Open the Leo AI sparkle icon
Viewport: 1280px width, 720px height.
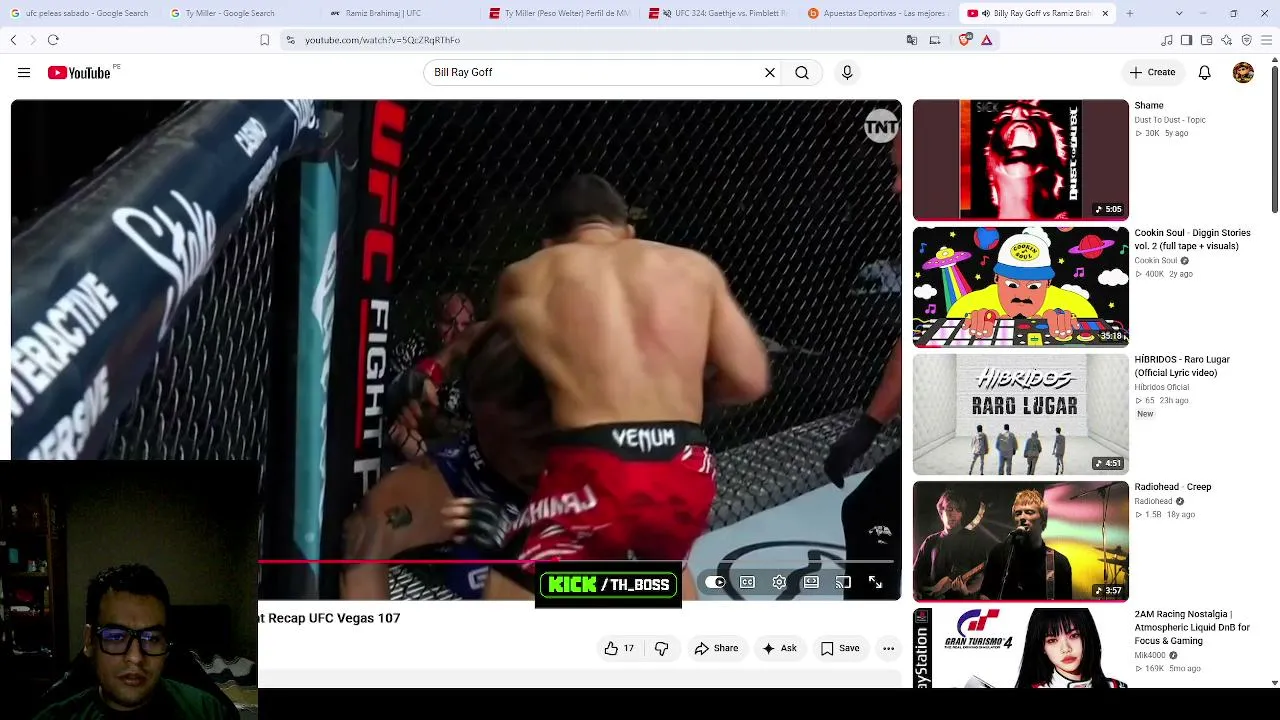(1226, 40)
